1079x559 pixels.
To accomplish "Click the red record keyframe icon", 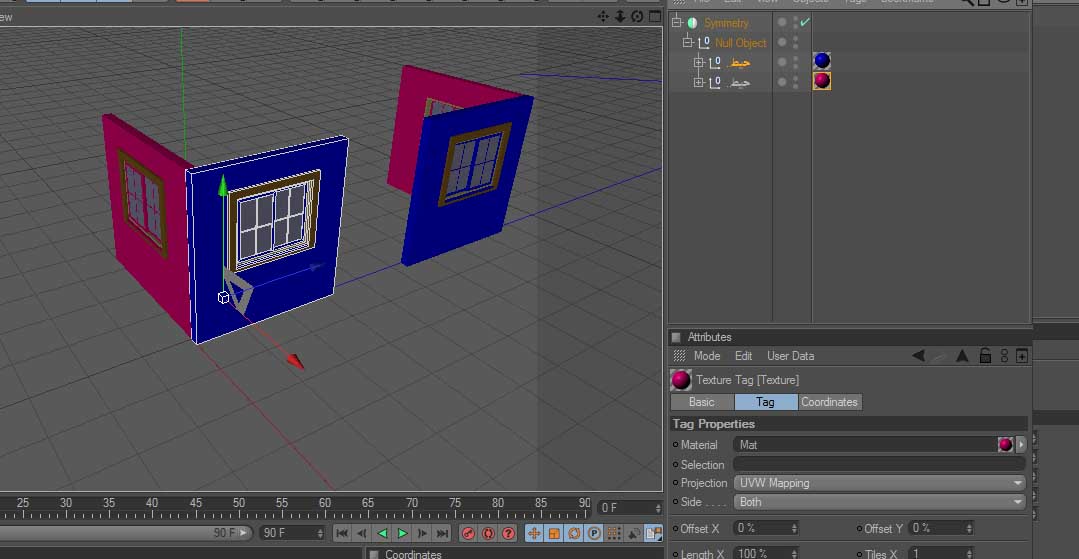I will tap(468, 534).
